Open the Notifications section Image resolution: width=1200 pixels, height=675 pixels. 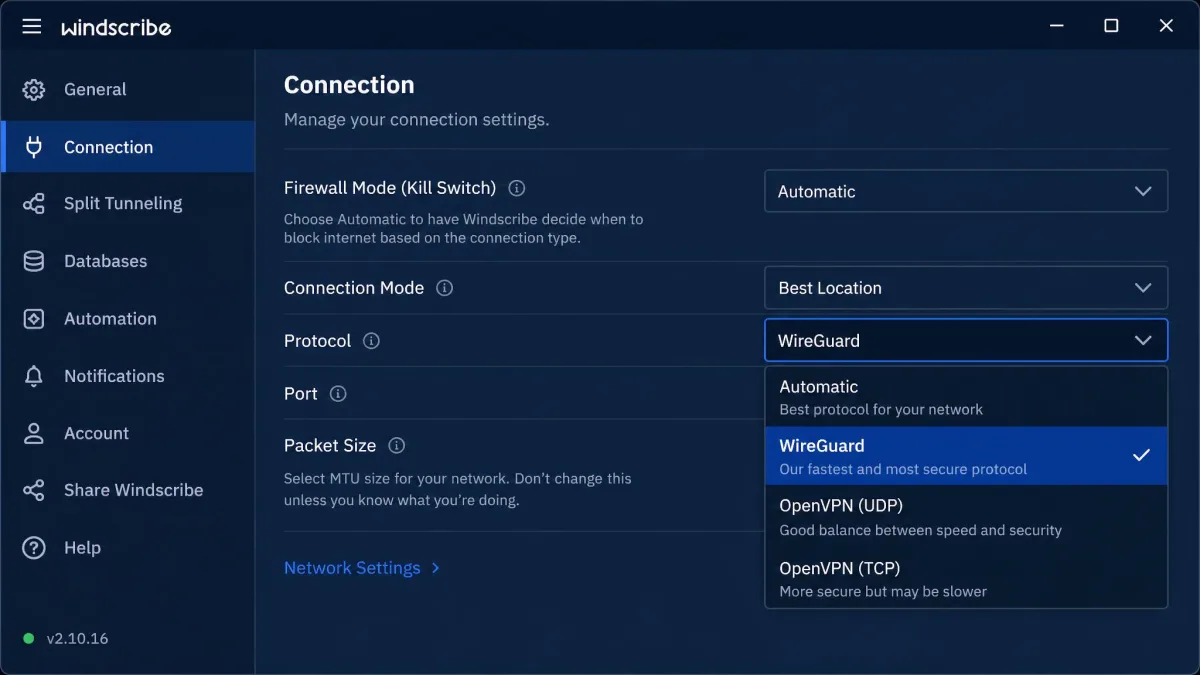pos(128,376)
